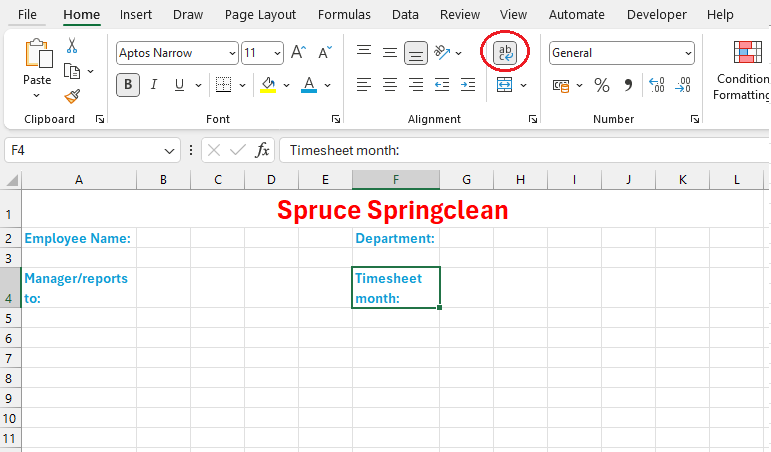The image size is (771, 452).
Task: Toggle Bottom Align for cell
Action: pyautogui.click(x=416, y=53)
